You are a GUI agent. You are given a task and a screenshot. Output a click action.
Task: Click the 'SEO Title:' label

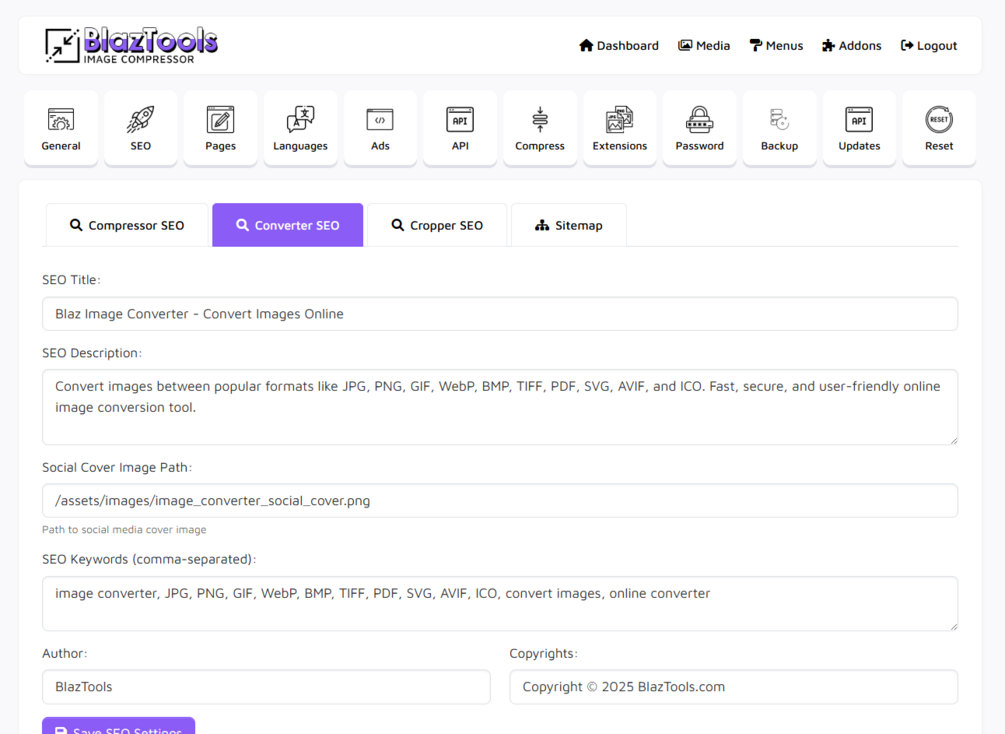tap(71, 279)
